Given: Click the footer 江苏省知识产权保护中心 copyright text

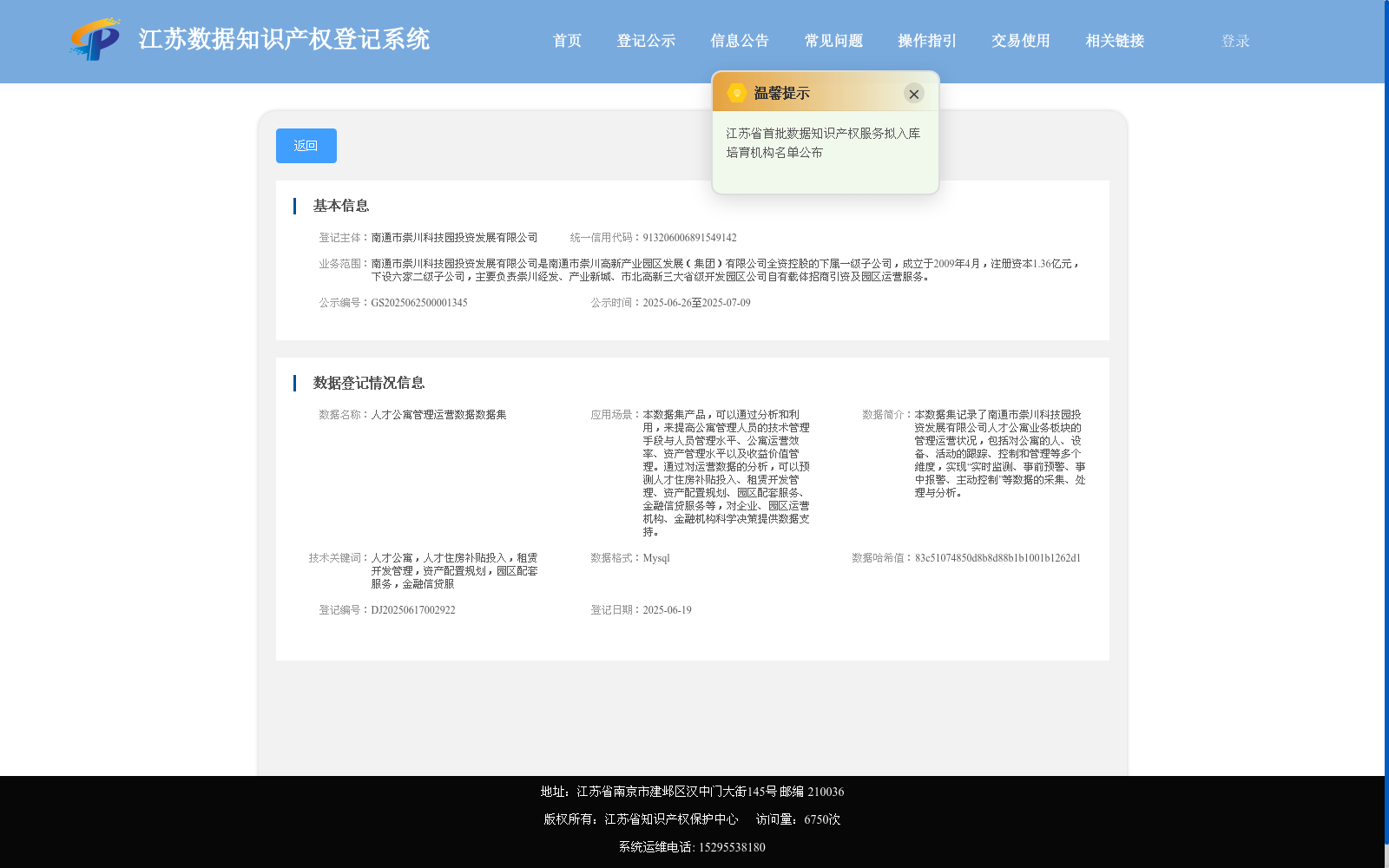Looking at the screenshot, I should (671, 819).
